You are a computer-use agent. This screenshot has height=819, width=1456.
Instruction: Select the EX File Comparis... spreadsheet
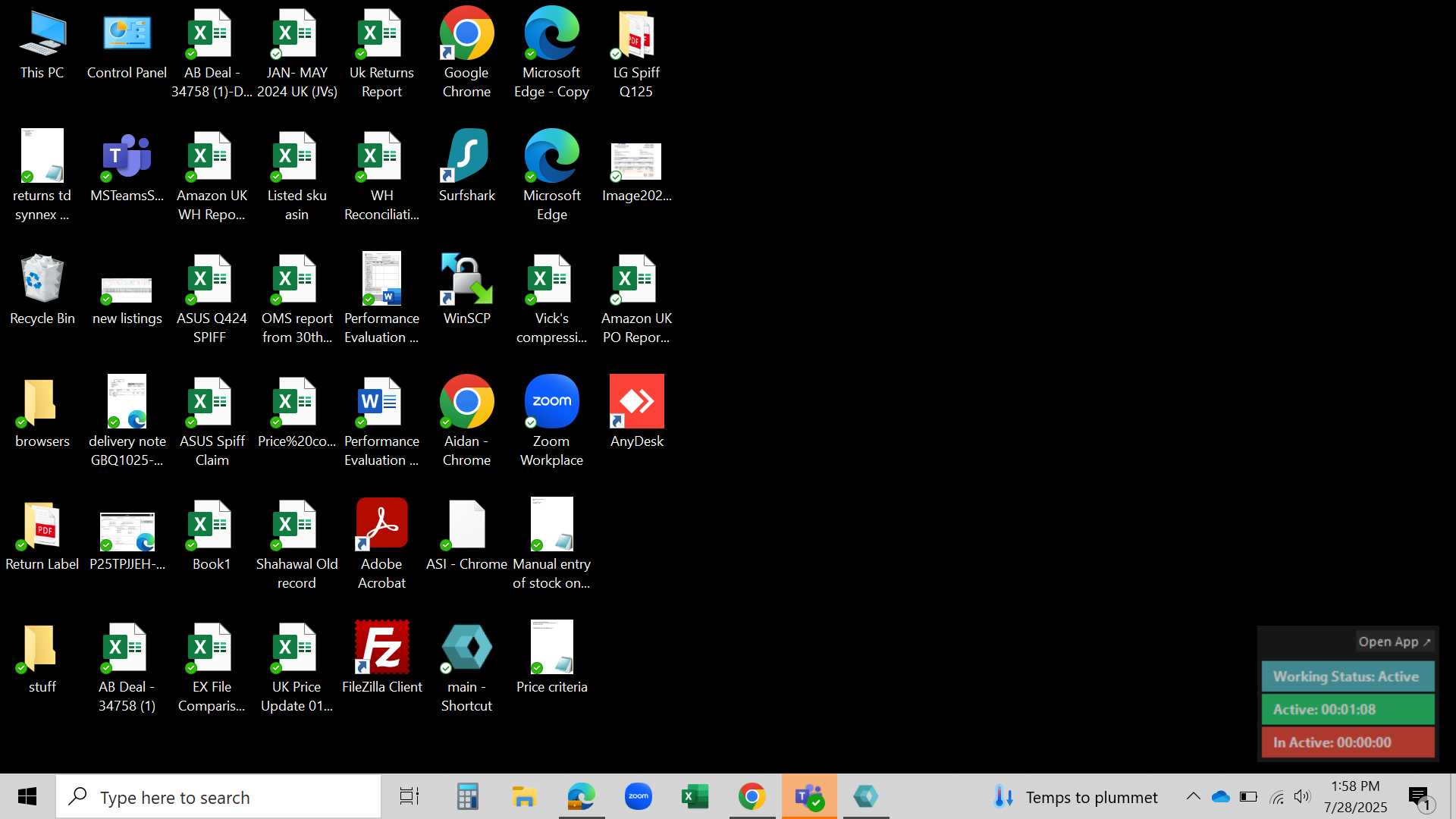[212, 667]
